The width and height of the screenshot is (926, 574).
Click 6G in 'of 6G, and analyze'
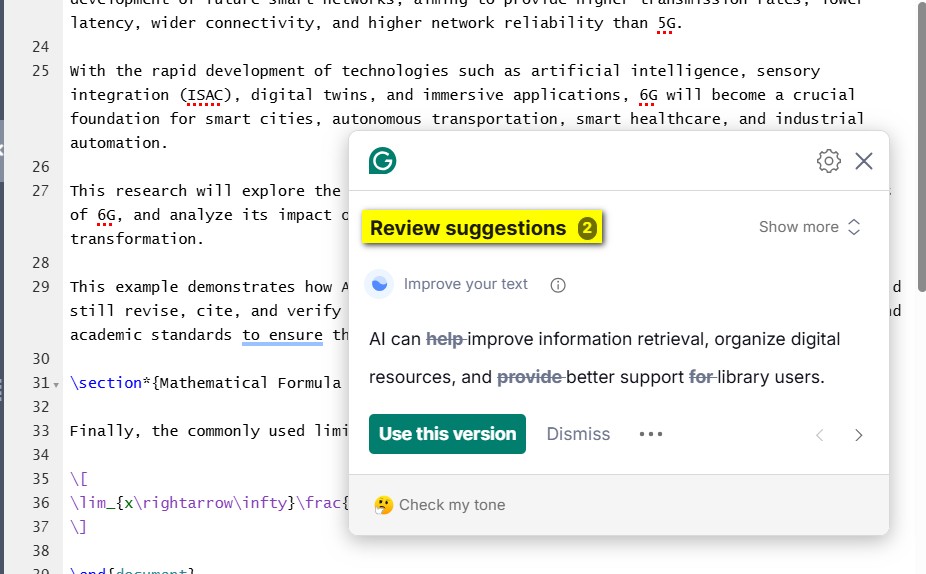tap(106, 215)
